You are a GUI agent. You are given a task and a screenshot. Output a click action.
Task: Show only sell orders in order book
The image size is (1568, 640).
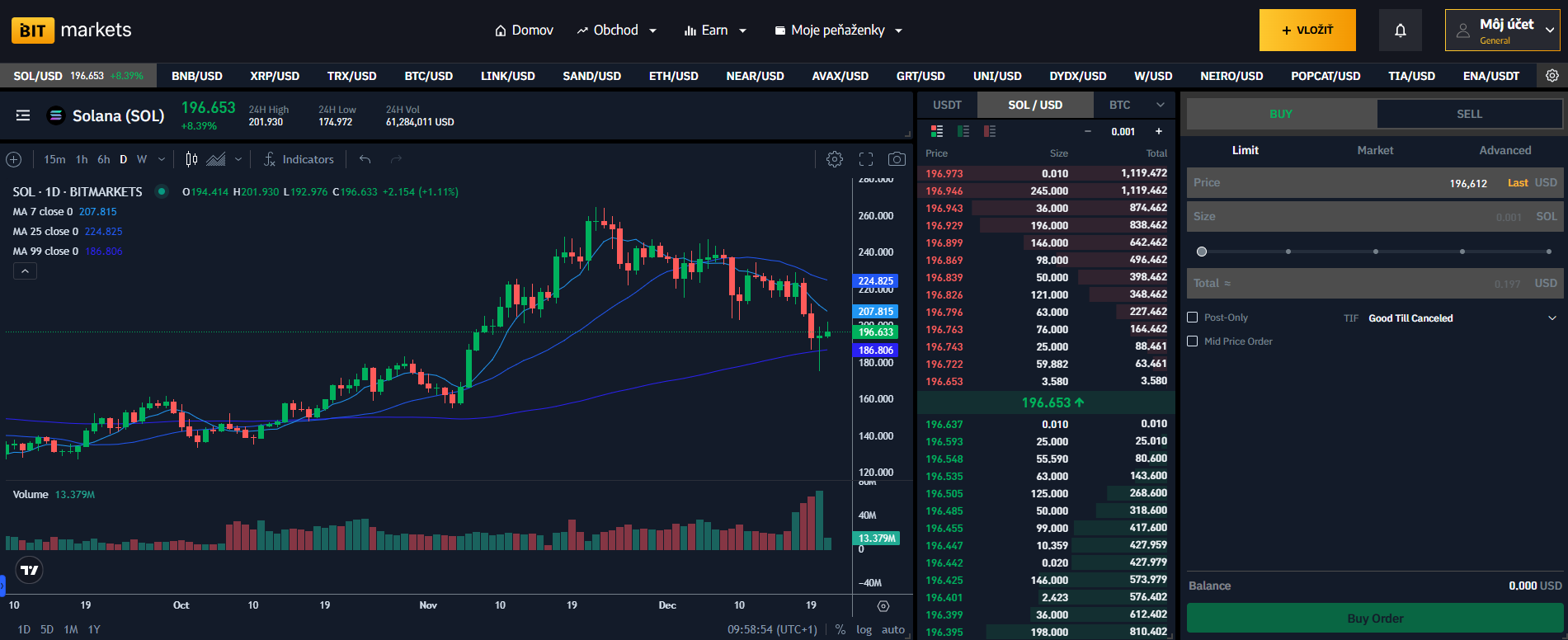pyautogui.click(x=990, y=131)
